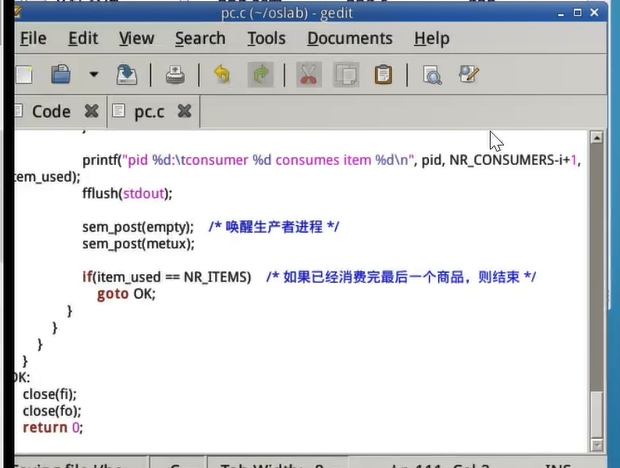Click the if(item_used == NR_ITEMS) line
The image size is (620, 468).
(x=166, y=277)
